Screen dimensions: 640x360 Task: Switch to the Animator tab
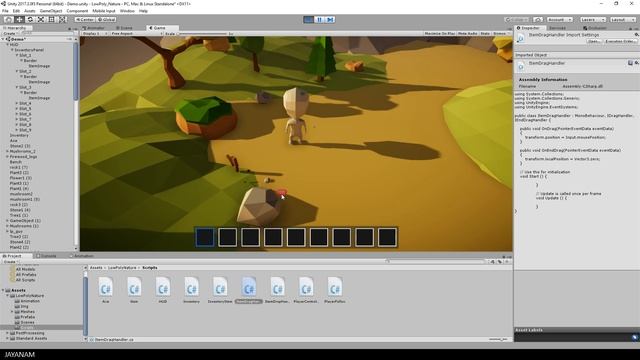(95, 28)
